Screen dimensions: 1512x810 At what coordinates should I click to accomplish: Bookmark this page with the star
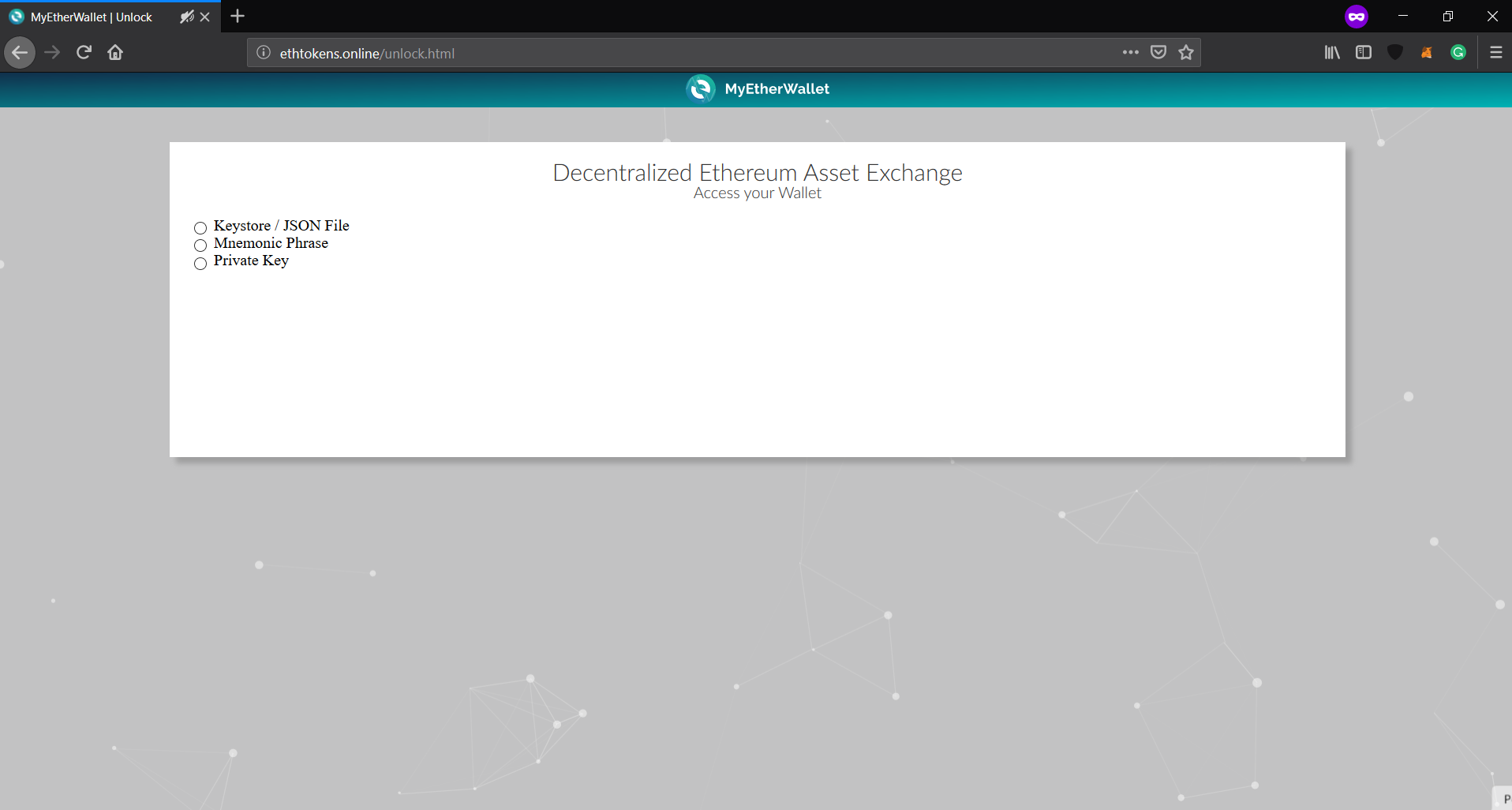pos(1186,52)
